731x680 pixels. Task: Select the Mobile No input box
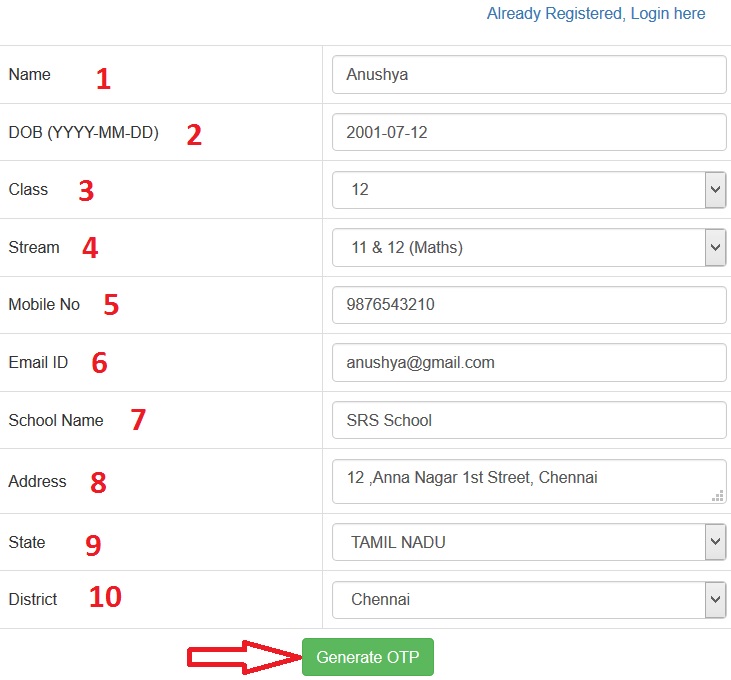coord(528,305)
